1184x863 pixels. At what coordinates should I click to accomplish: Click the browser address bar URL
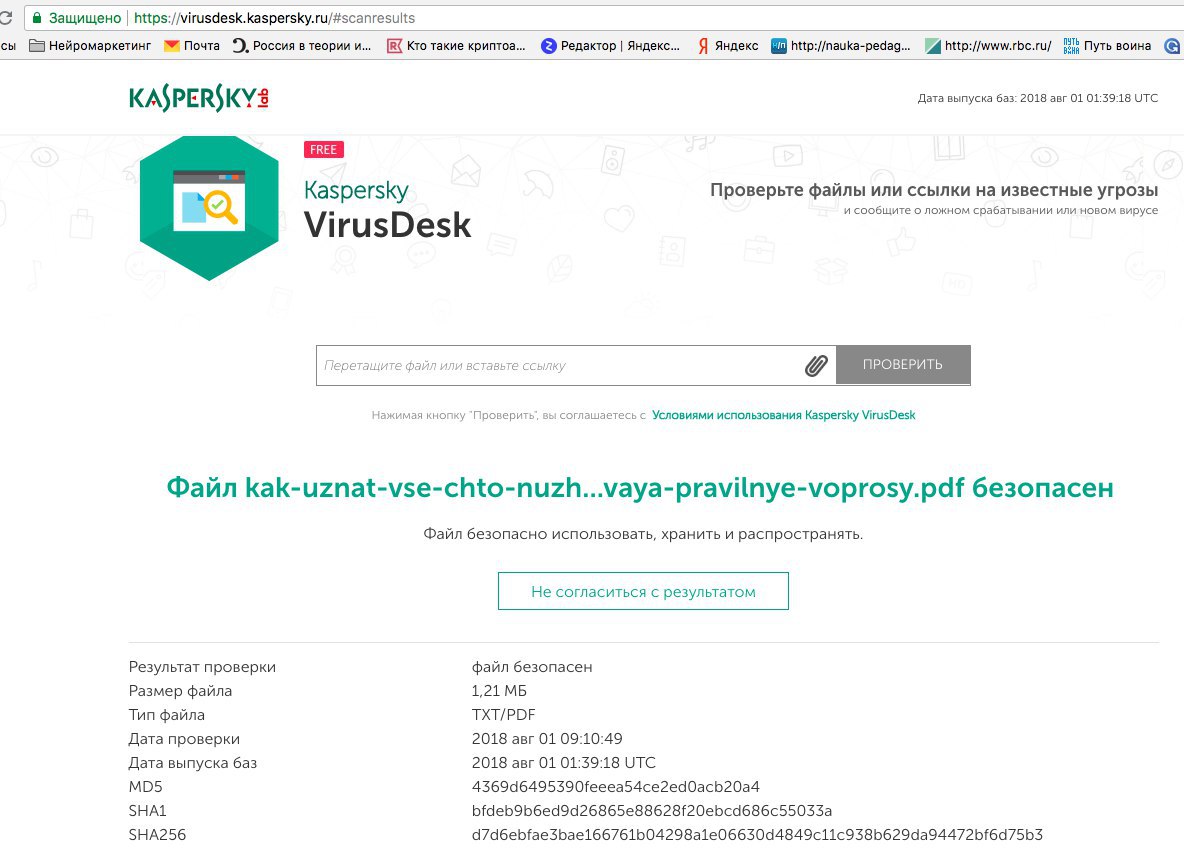(275, 18)
